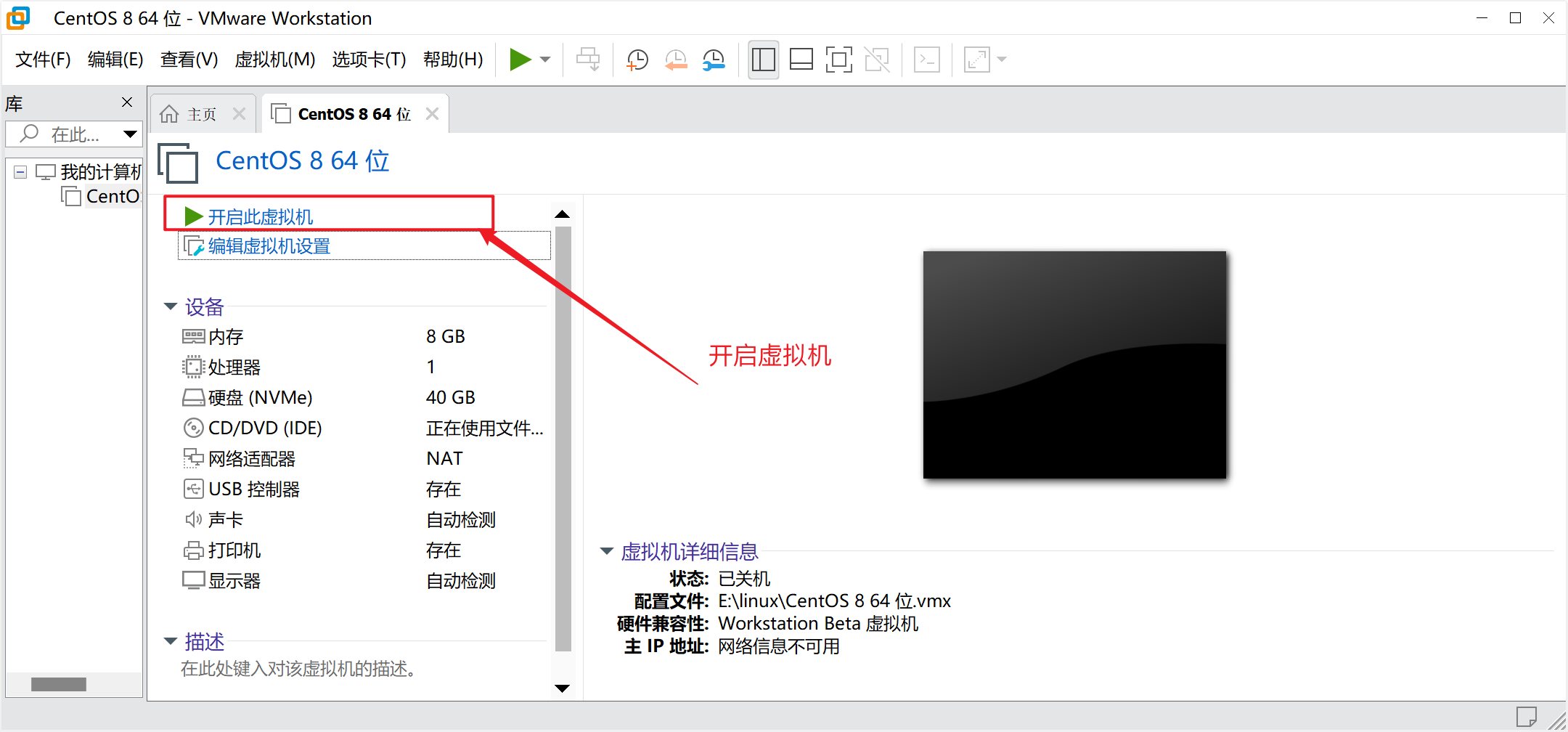Click the green power-on toolbar button
The image size is (1568, 732).
pos(520,60)
